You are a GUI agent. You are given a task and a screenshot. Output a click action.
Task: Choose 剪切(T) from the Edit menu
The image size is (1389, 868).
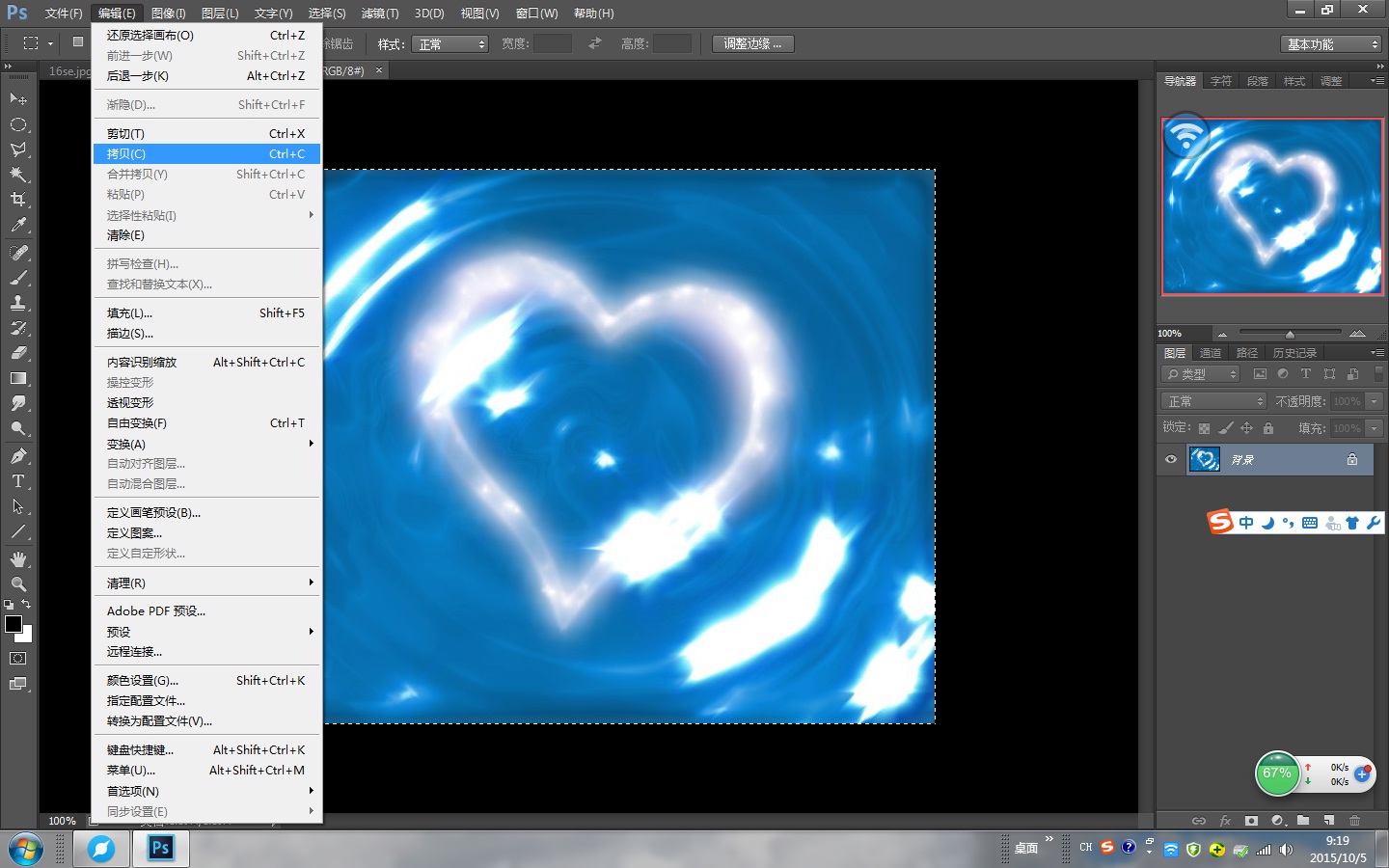tap(207, 133)
